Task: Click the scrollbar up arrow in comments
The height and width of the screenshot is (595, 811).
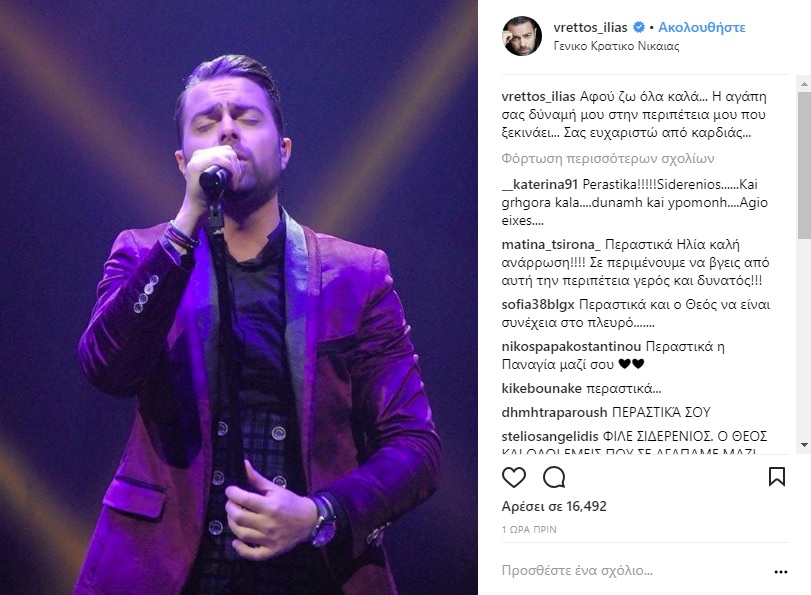Action: click(804, 83)
